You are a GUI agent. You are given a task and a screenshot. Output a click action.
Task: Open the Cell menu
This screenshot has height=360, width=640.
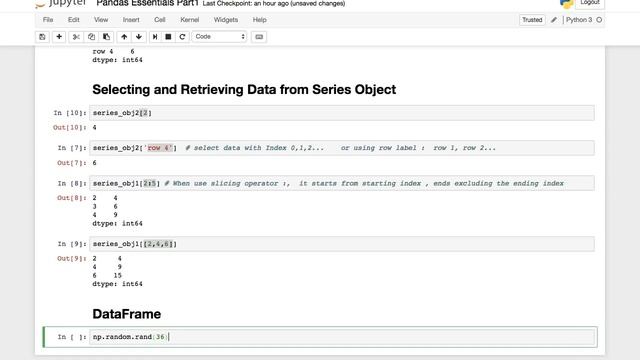pyautogui.click(x=160, y=20)
